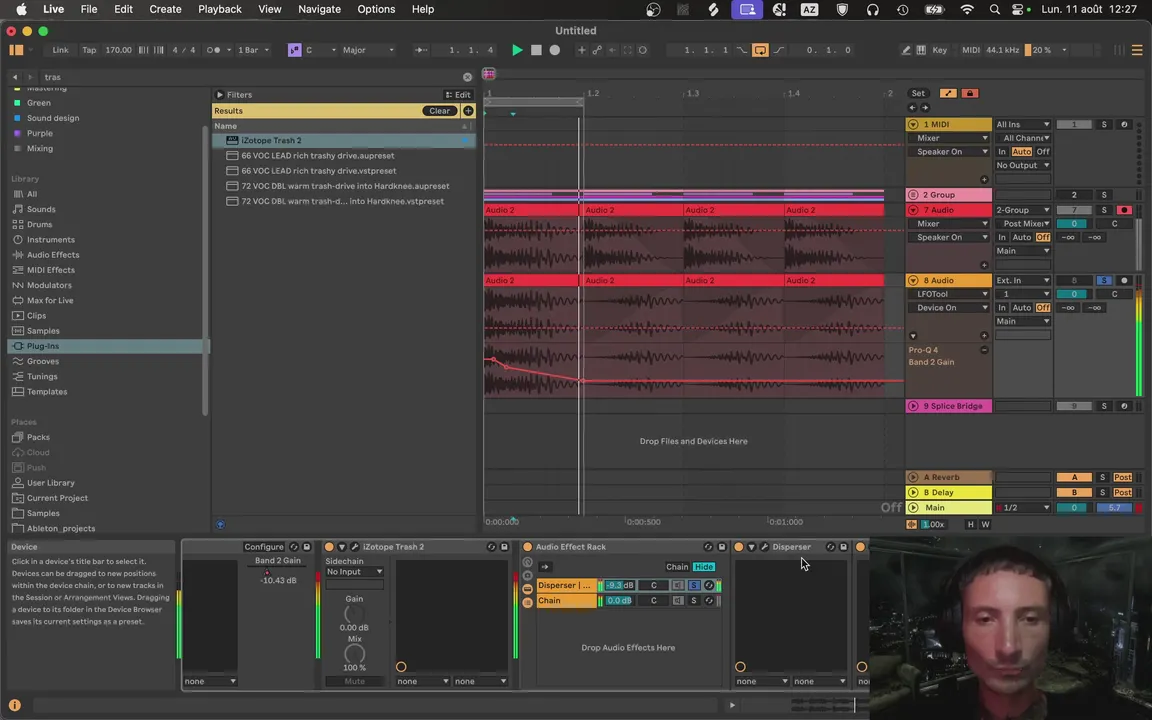Toggle scale mode icon next to C
Image resolution: width=1152 pixels, height=720 pixels.
point(295,50)
